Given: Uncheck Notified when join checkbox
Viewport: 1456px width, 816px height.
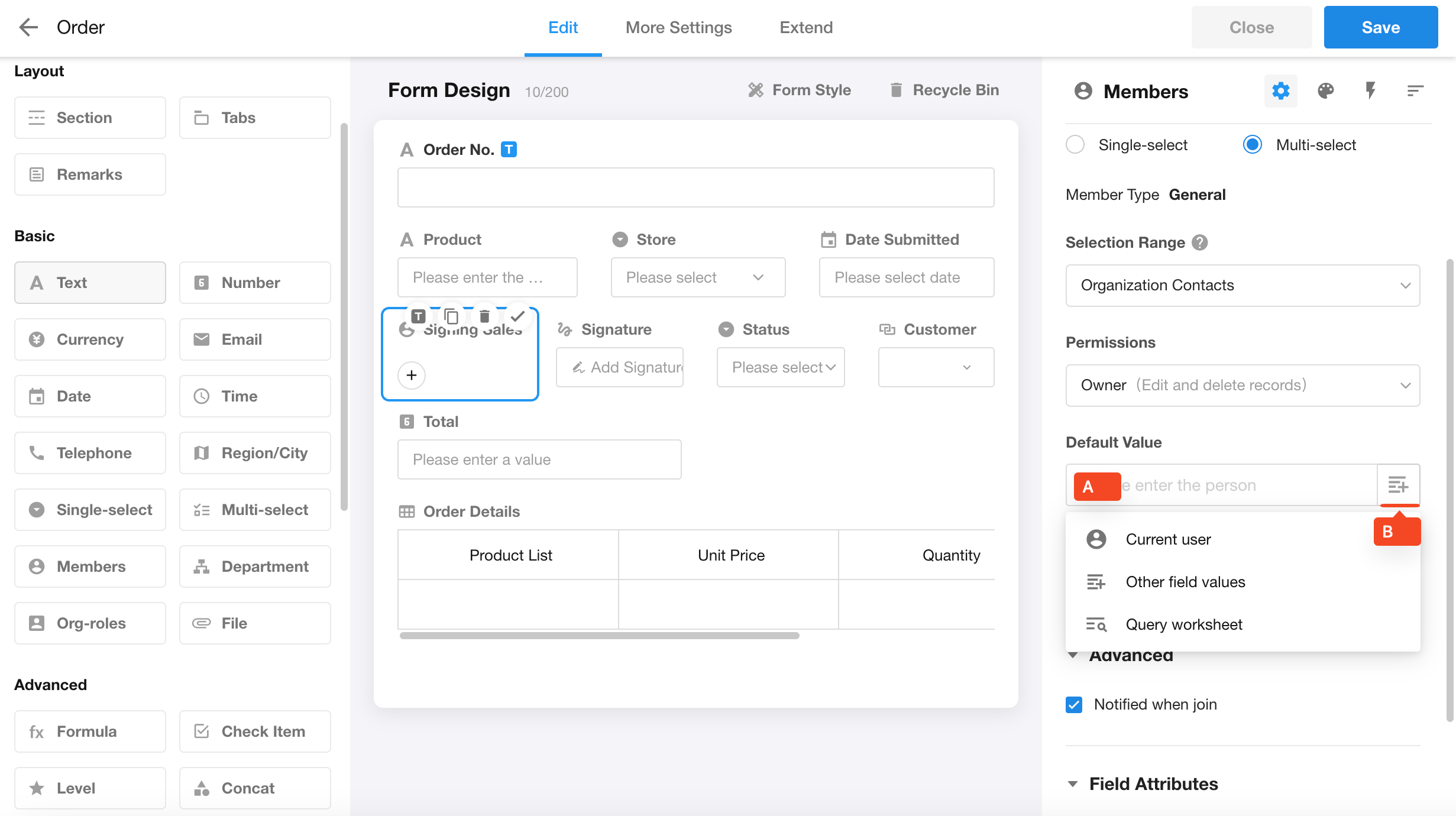Looking at the screenshot, I should pos(1074,704).
